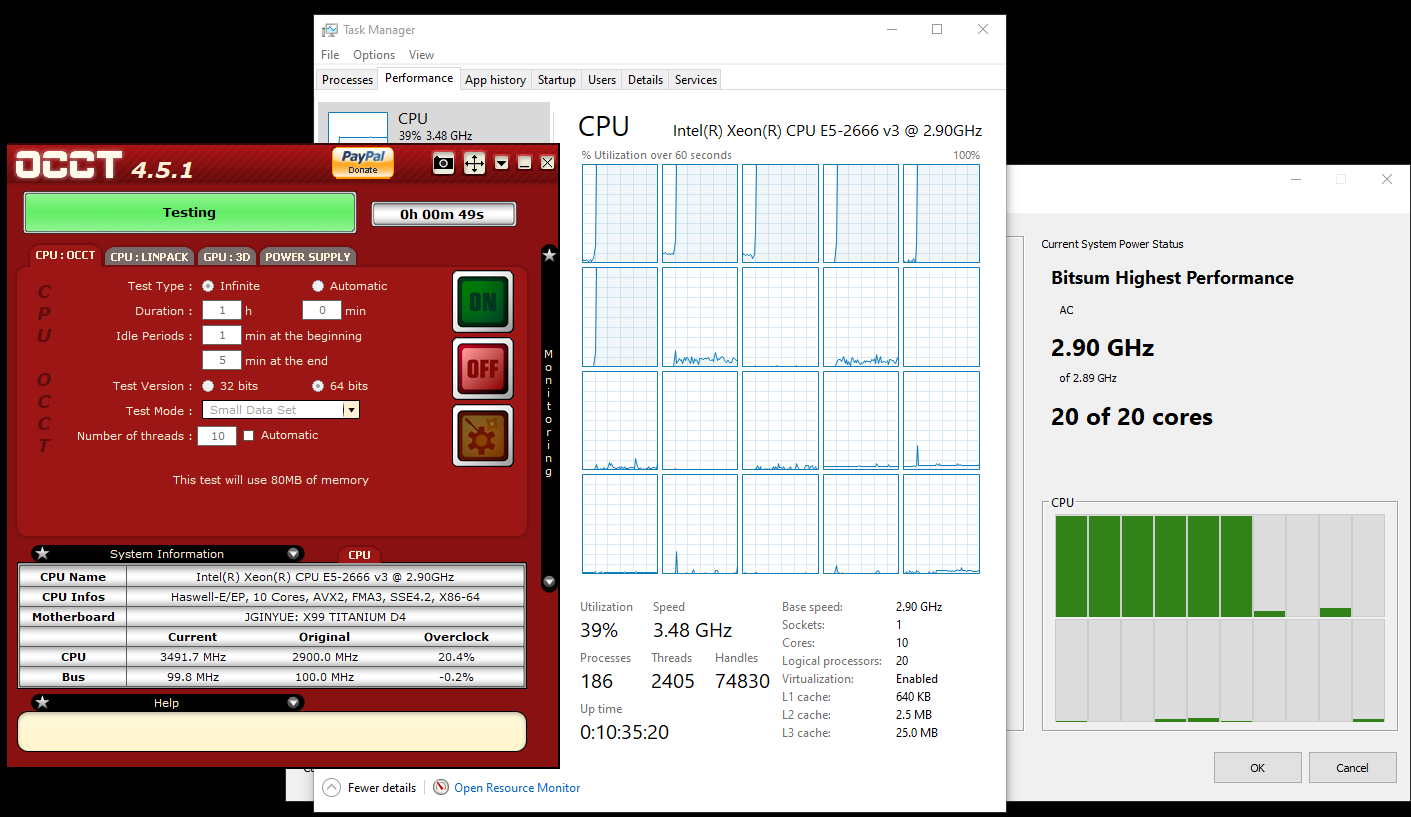Click the four-arrow move icon in OCCT

474,162
